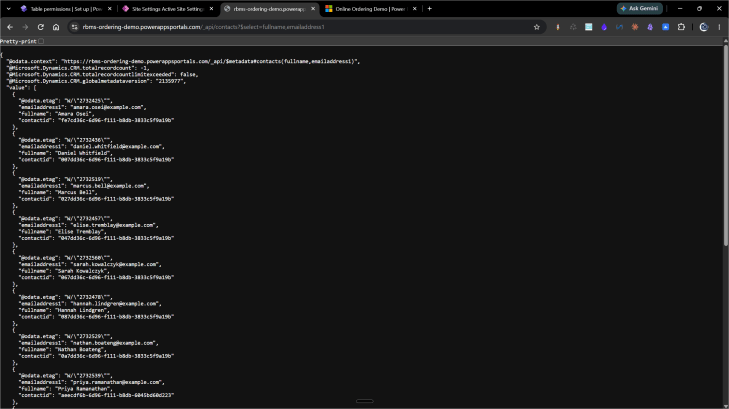729x409 pixels.
Task: Open the teal window extension icon
Action: pos(589,27)
